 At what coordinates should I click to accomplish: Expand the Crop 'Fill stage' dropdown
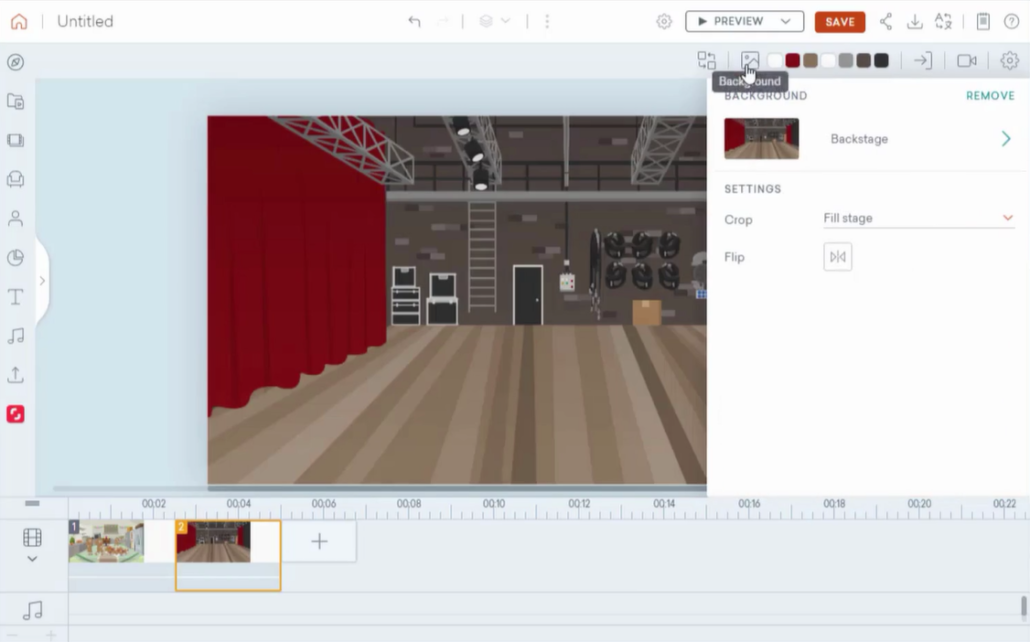[x=1007, y=218]
